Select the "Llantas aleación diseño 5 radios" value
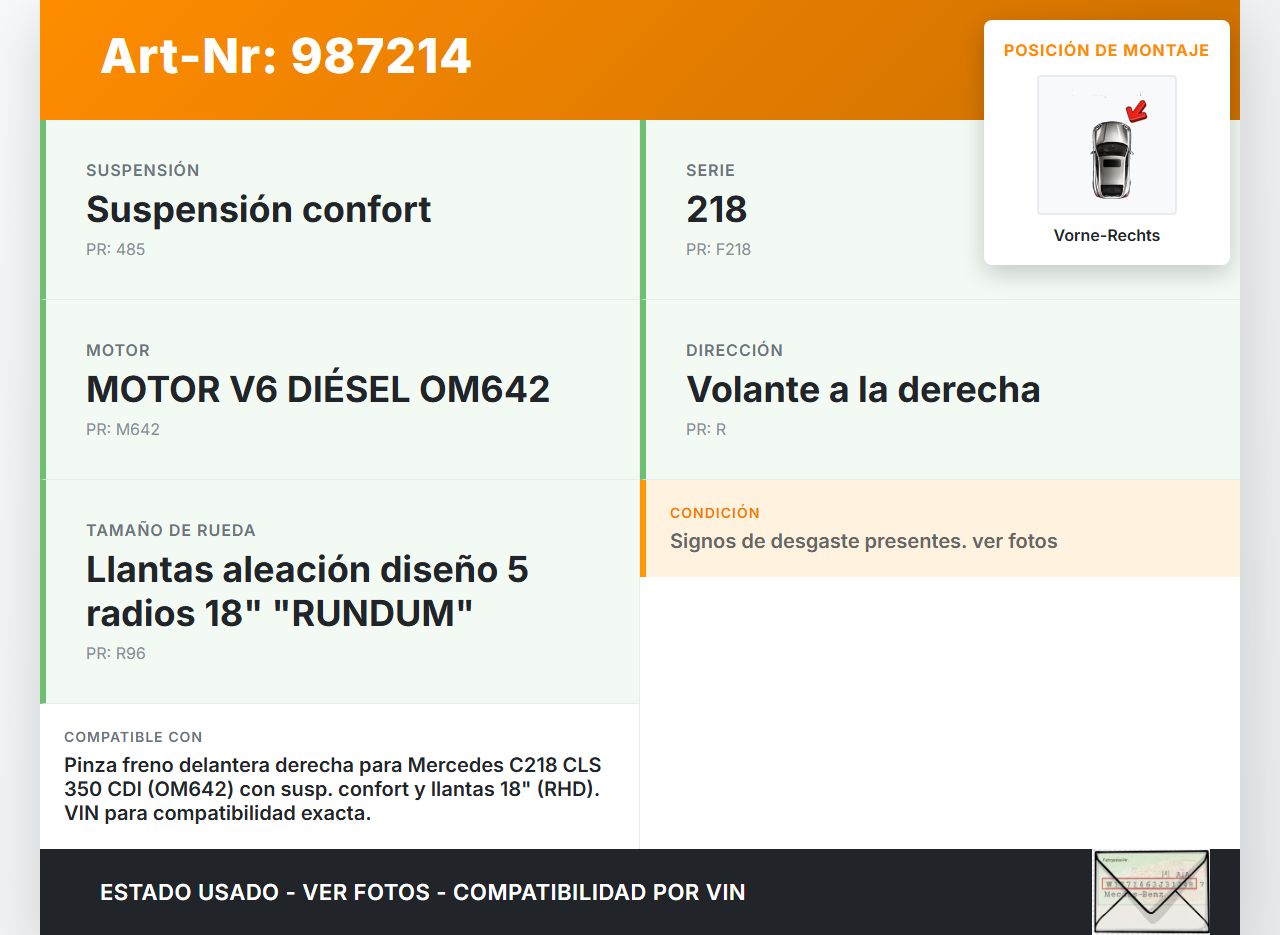Image resolution: width=1280 pixels, height=935 pixels. 307,591
